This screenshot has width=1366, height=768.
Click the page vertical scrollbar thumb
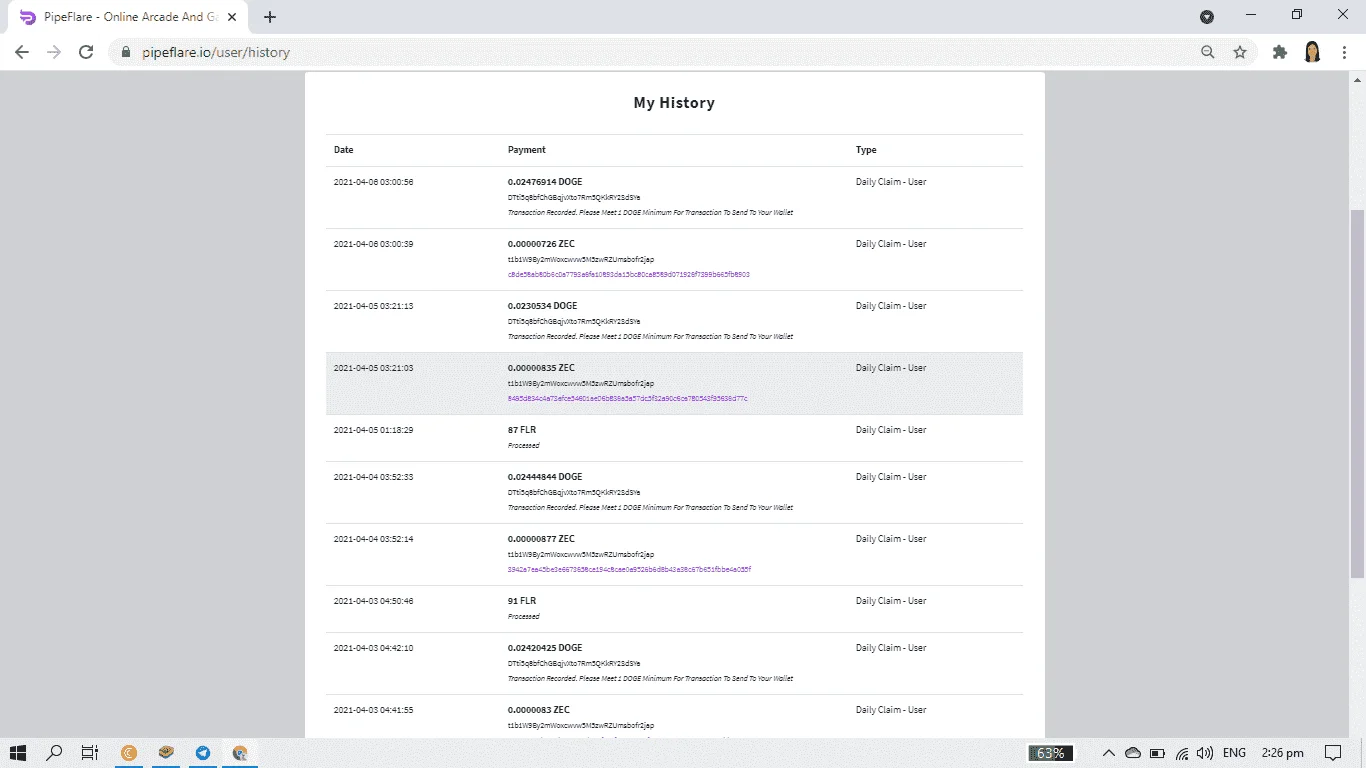1357,394
